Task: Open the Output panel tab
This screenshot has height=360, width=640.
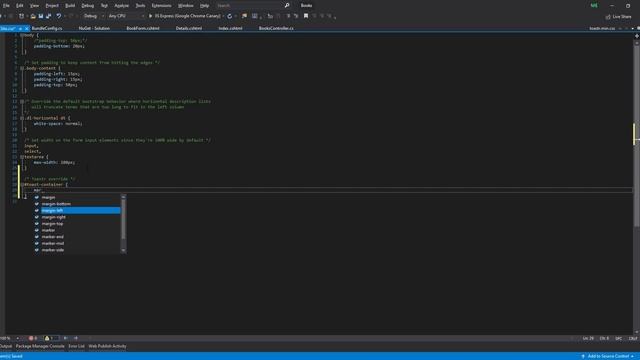Action: pos(6,347)
